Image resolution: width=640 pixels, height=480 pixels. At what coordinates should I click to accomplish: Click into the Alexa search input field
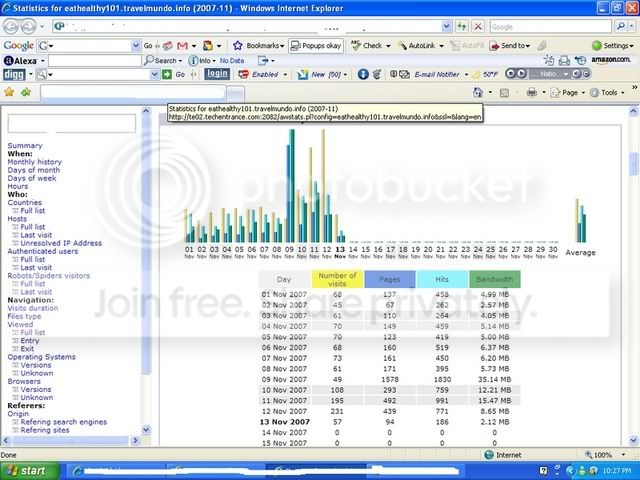[95, 61]
